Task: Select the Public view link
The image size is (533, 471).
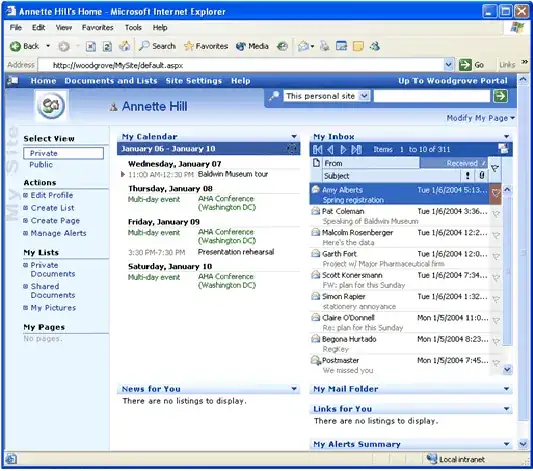Action: (41, 164)
